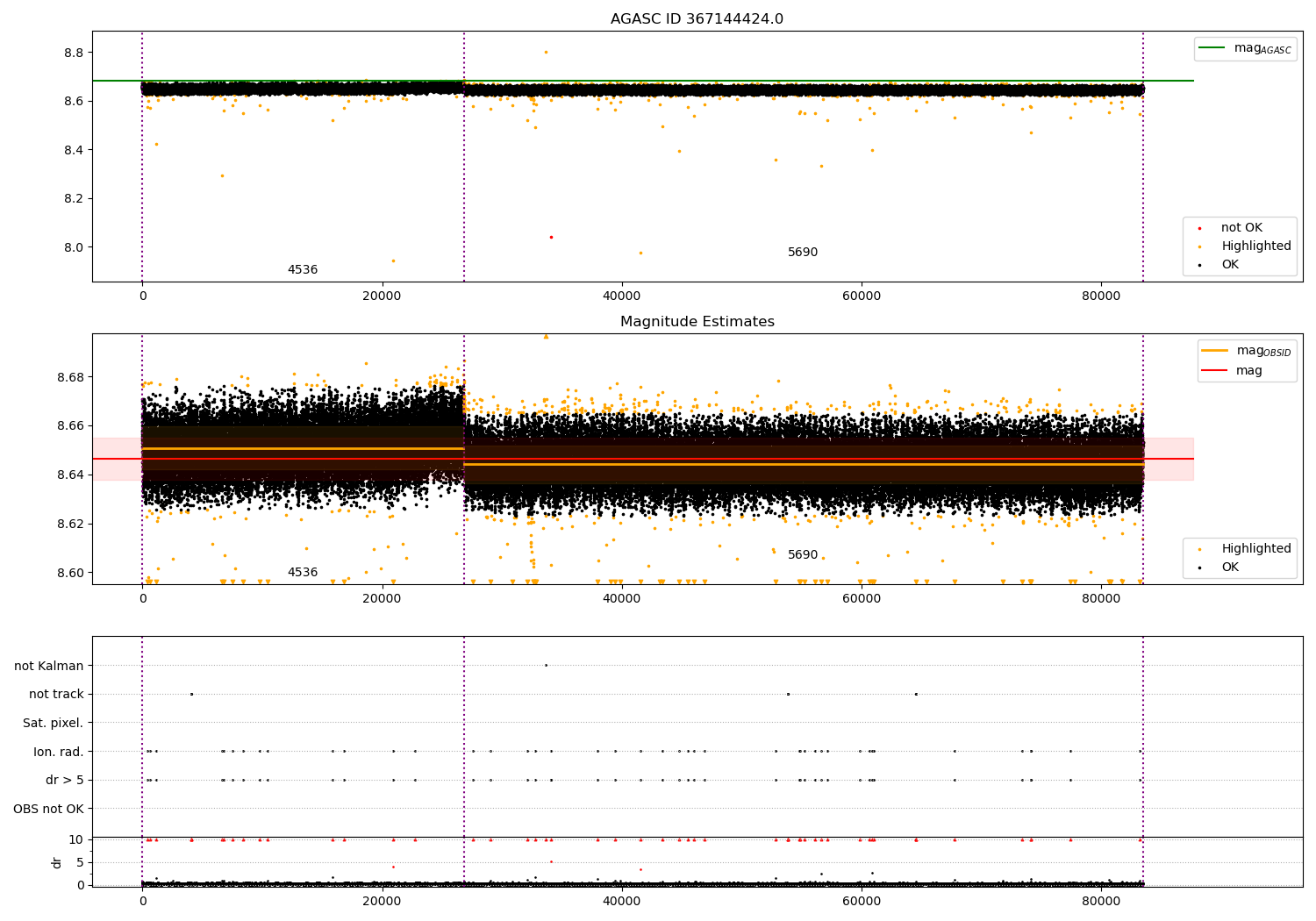Image resolution: width=1316 pixels, height=921 pixels.
Task: Click the '8.2' y-axis tick label
Action: [x=74, y=199]
